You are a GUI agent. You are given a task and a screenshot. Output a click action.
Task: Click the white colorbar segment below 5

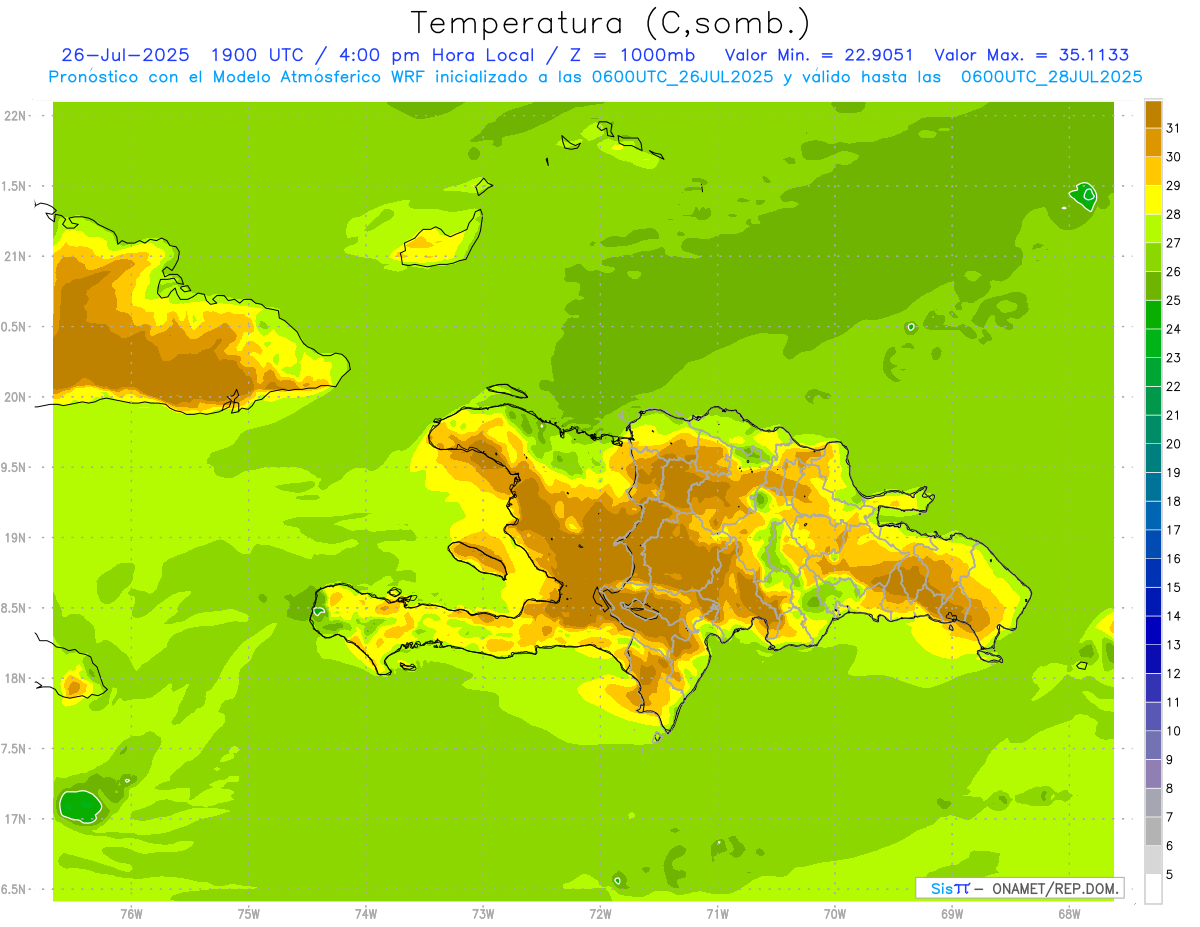pyautogui.click(x=1153, y=888)
